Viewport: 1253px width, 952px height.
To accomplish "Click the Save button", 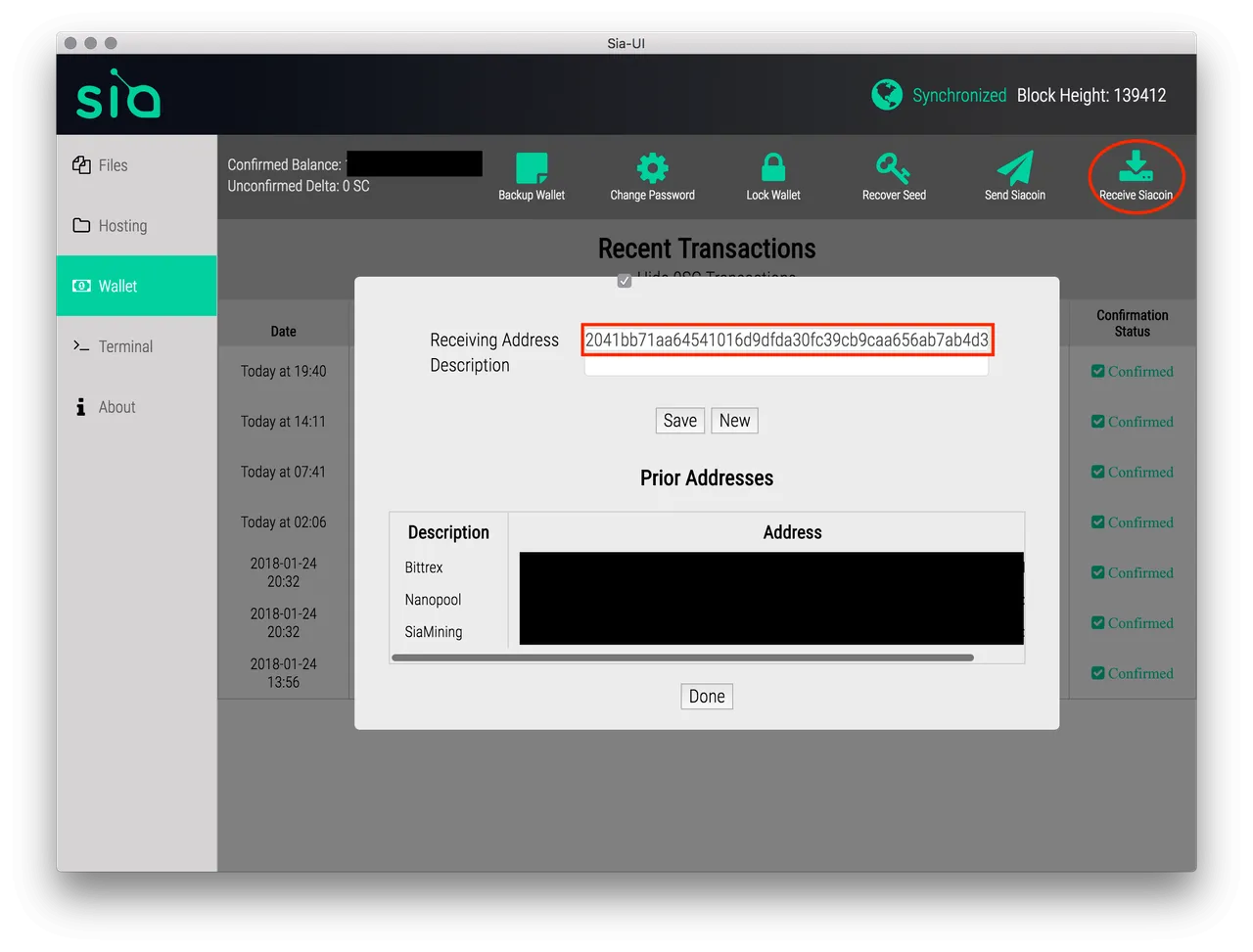I will (x=680, y=421).
